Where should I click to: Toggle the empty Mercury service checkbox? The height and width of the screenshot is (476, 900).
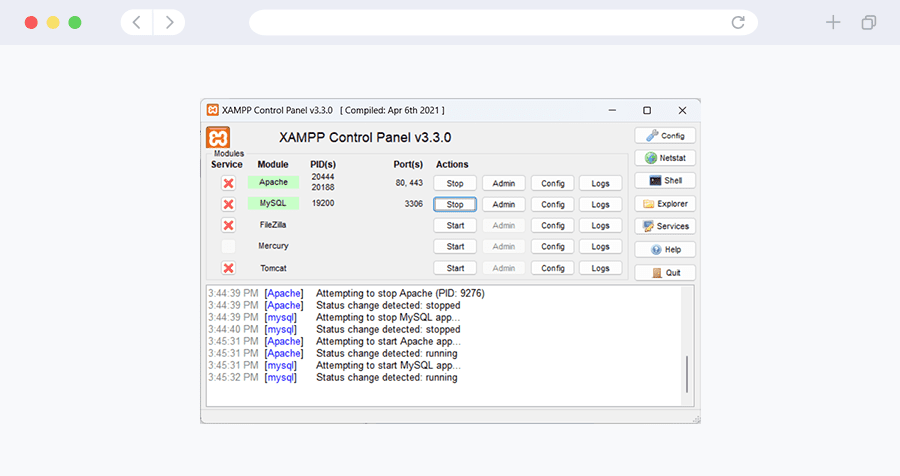[228, 246]
